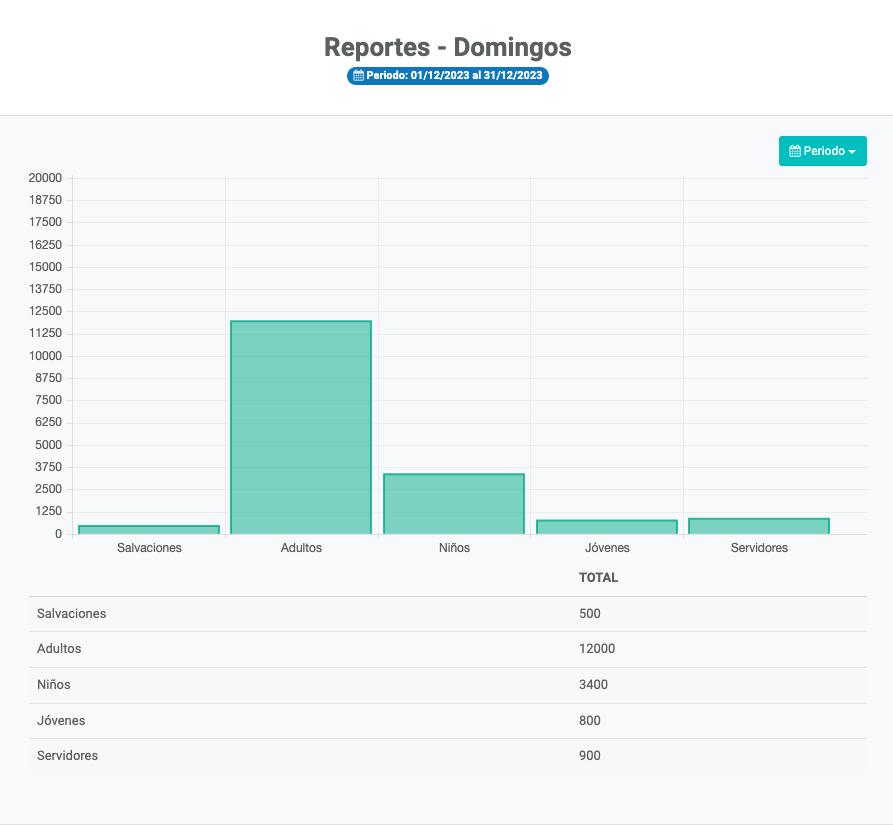
Task: Click the Salvaciones bar in the chart
Action: [149, 529]
